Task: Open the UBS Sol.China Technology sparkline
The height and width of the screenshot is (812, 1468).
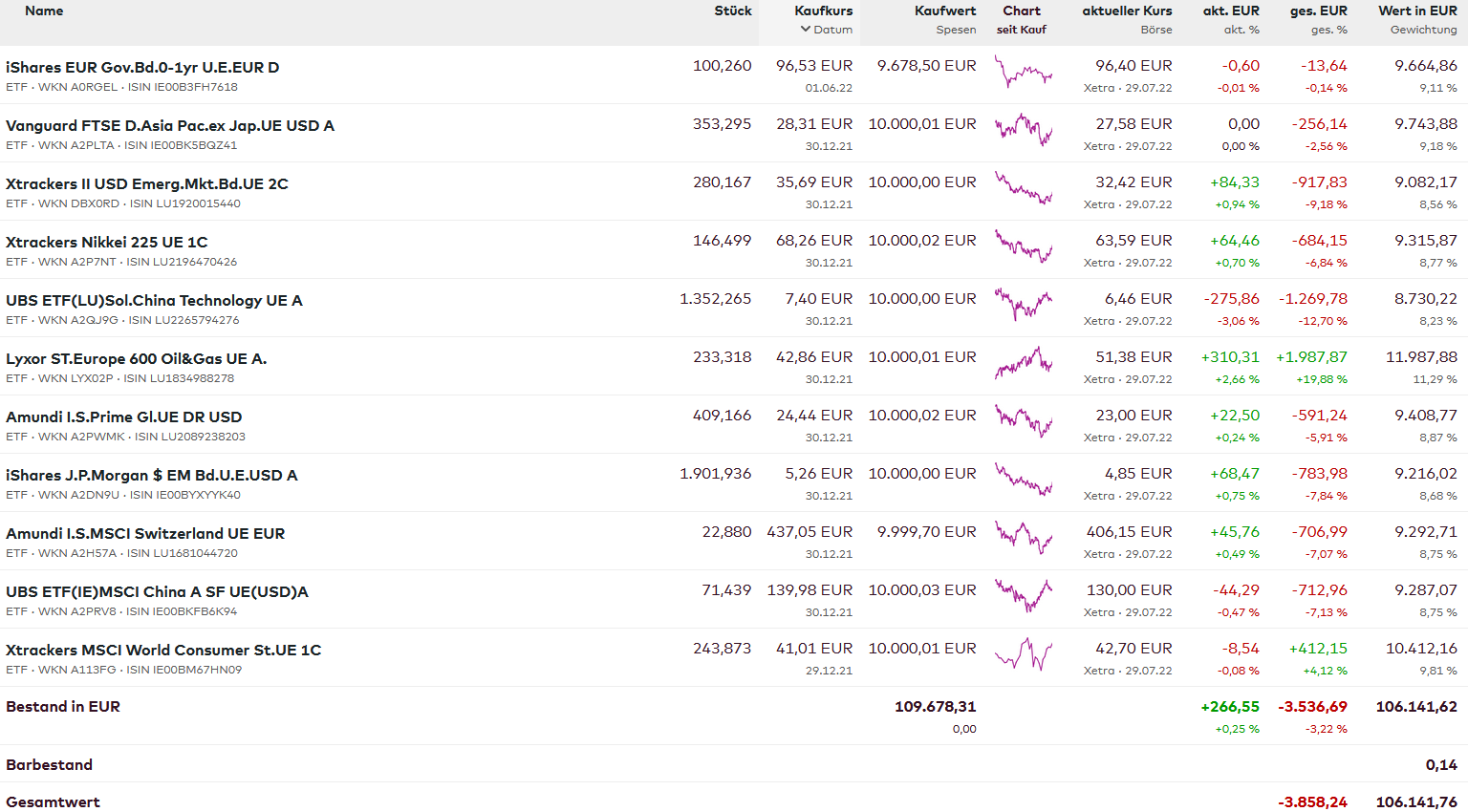Action: [1023, 306]
